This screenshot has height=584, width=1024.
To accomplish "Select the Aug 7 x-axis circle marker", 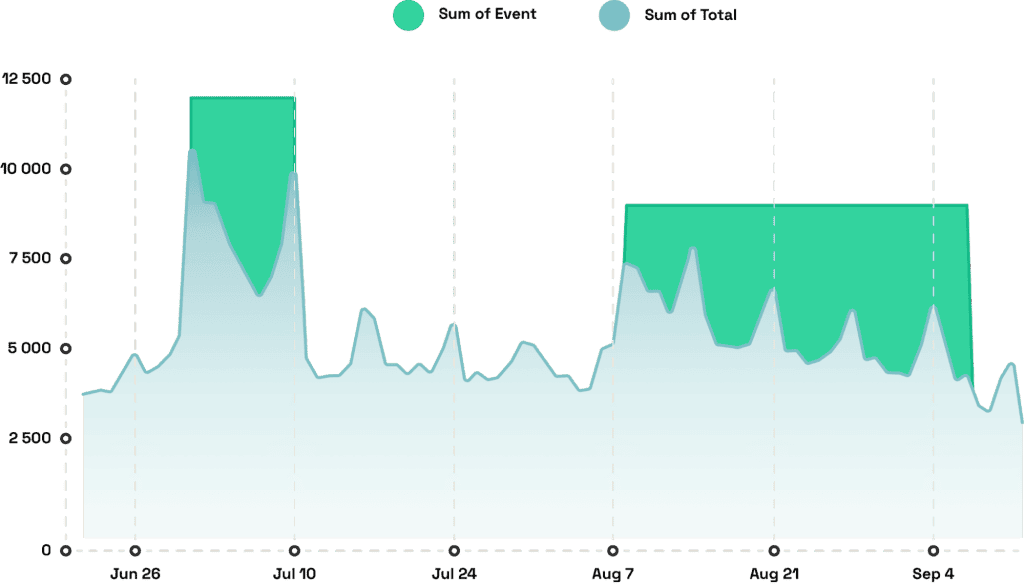I will point(613,549).
